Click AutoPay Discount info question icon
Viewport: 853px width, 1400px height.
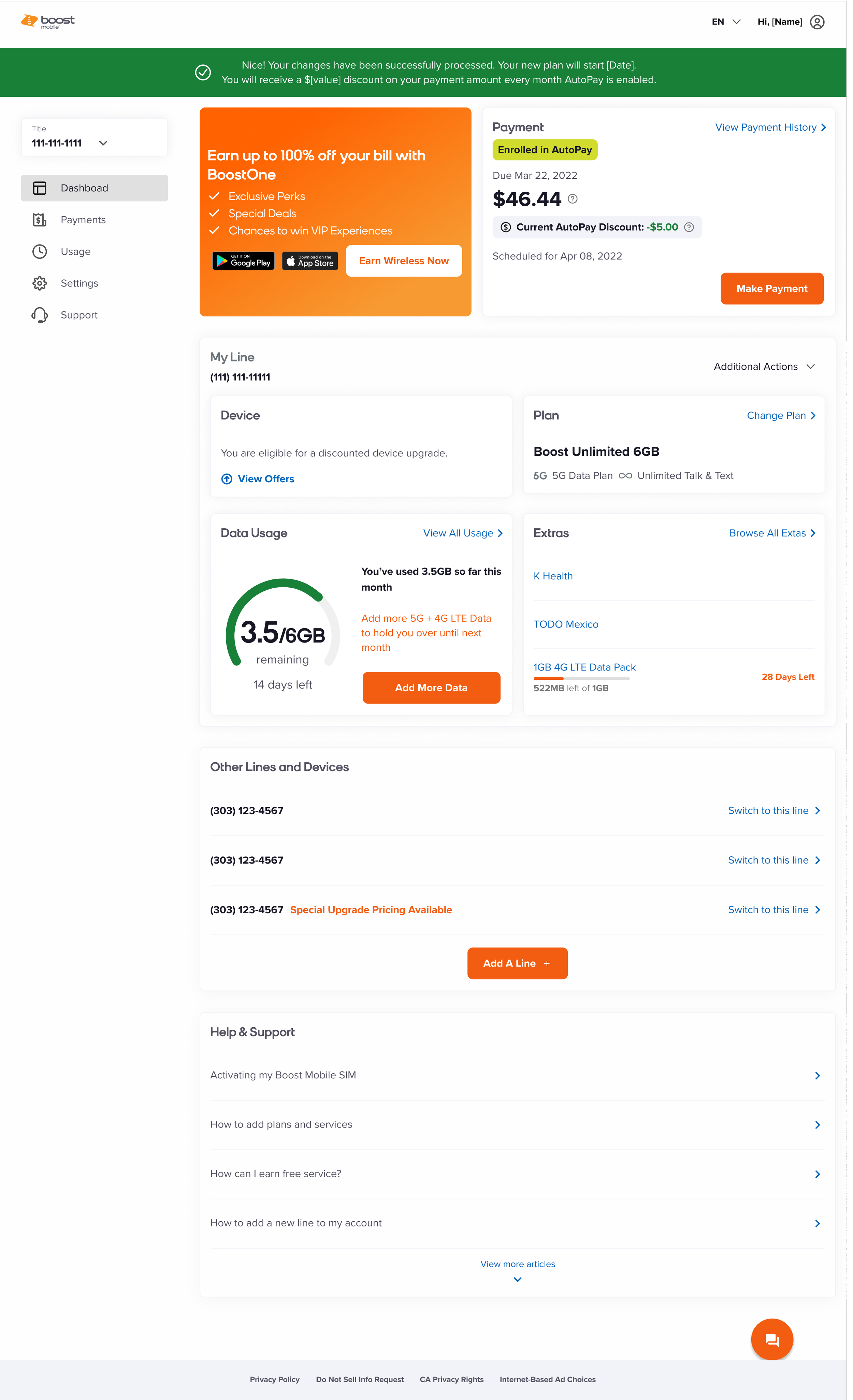pyautogui.click(x=689, y=227)
